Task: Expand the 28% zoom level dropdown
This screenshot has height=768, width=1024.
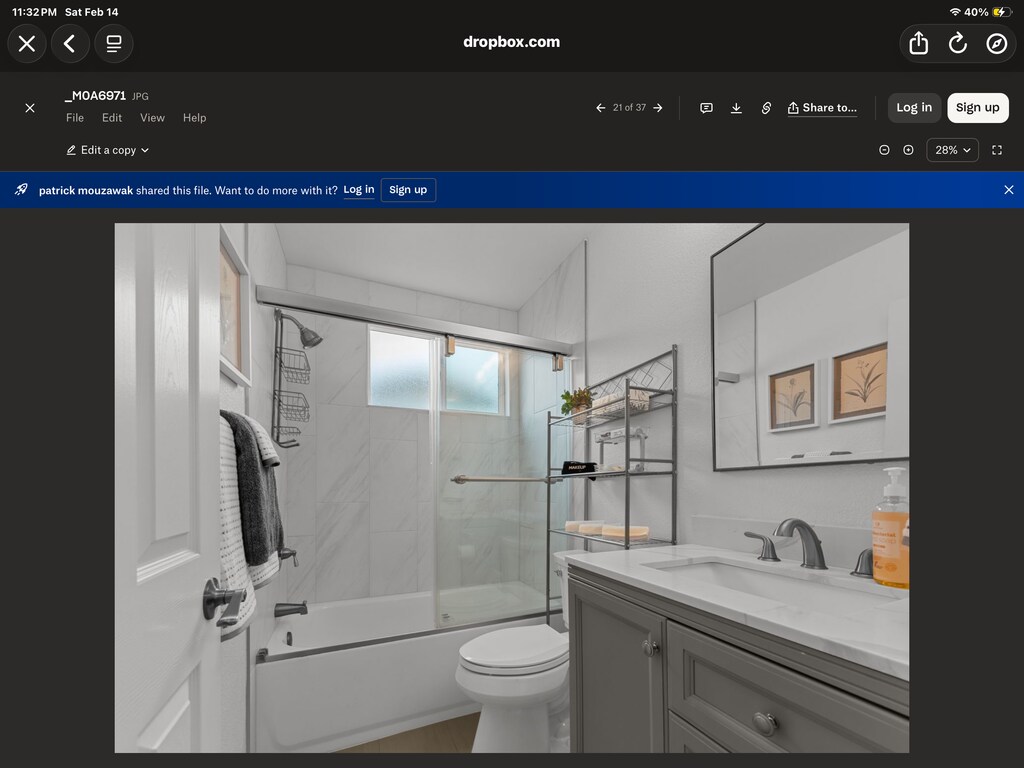Action: pos(952,150)
